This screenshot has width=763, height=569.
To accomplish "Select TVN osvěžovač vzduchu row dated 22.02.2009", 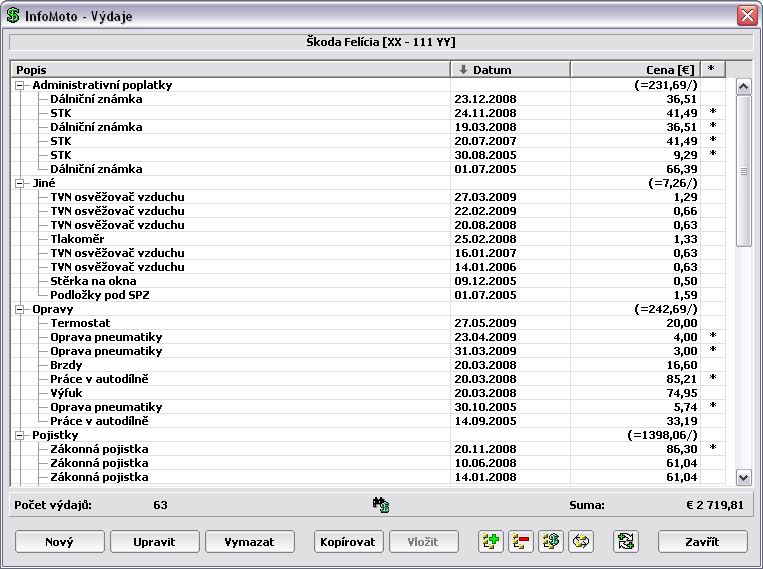I will tap(368, 211).
